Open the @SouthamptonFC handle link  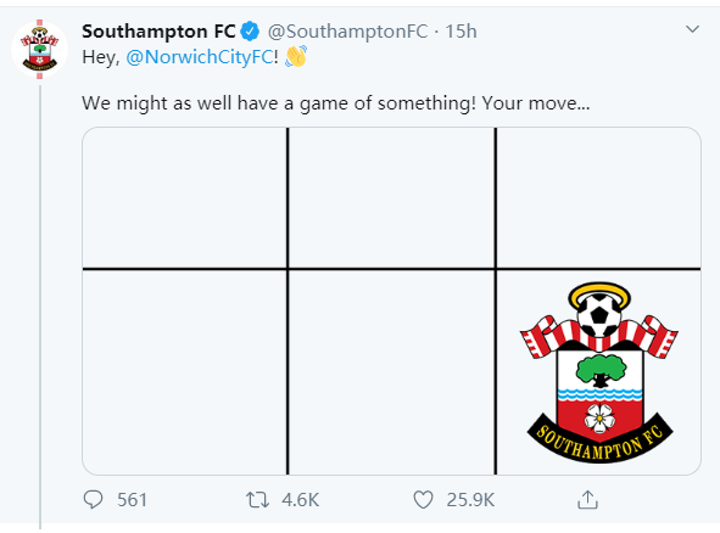tap(348, 31)
